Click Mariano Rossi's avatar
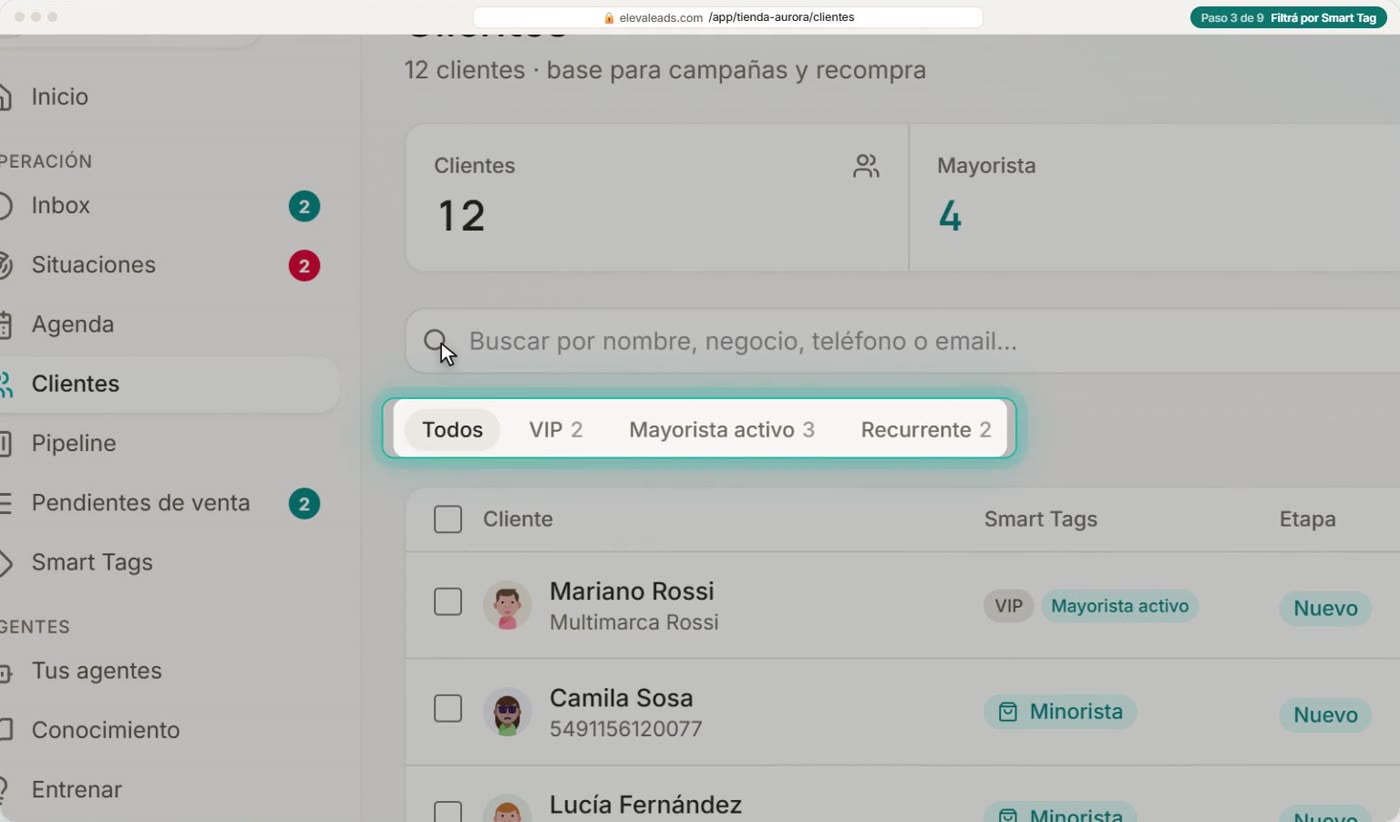This screenshot has height=822, width=1400. pos(507,606)
